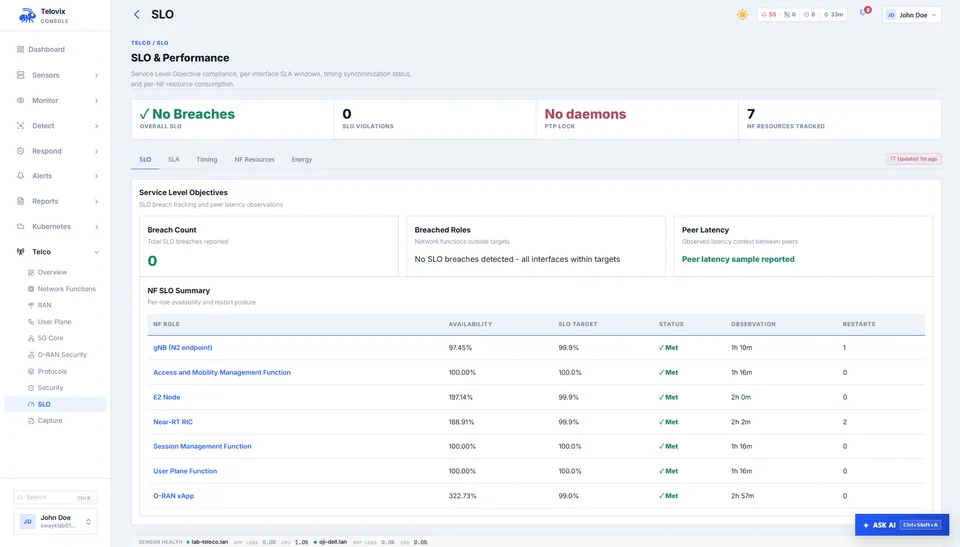Go back using the arrow beside SLO

click(137, 14)
